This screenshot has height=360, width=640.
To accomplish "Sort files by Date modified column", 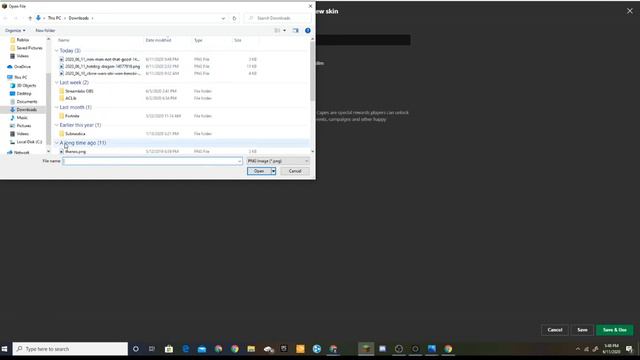I will coord(158,40).
